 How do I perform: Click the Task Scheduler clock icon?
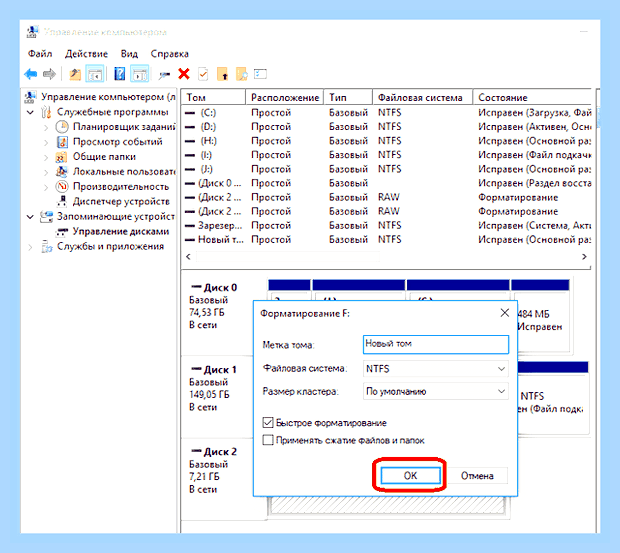(x=62, y=127)
